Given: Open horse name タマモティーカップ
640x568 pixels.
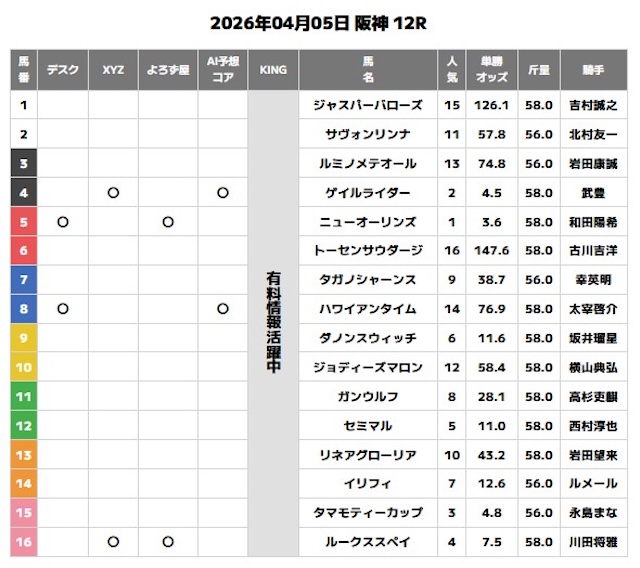Looking at the screenshot, I should (368, 513).
